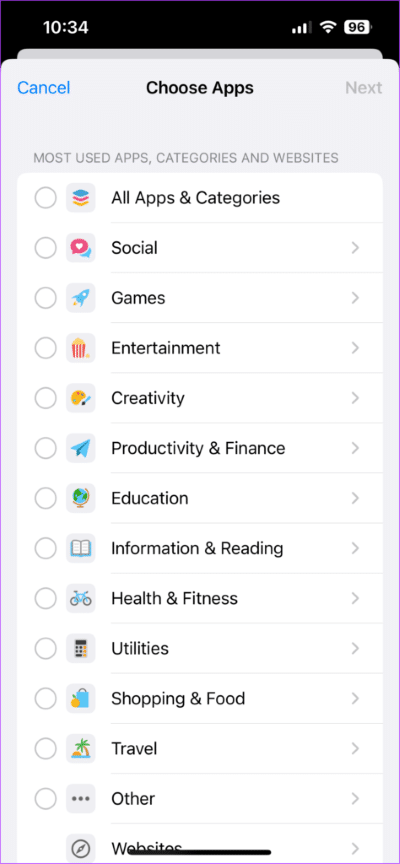Cancel choosing apps
This screenshot has width=400, height=864.
click(44, 88)
